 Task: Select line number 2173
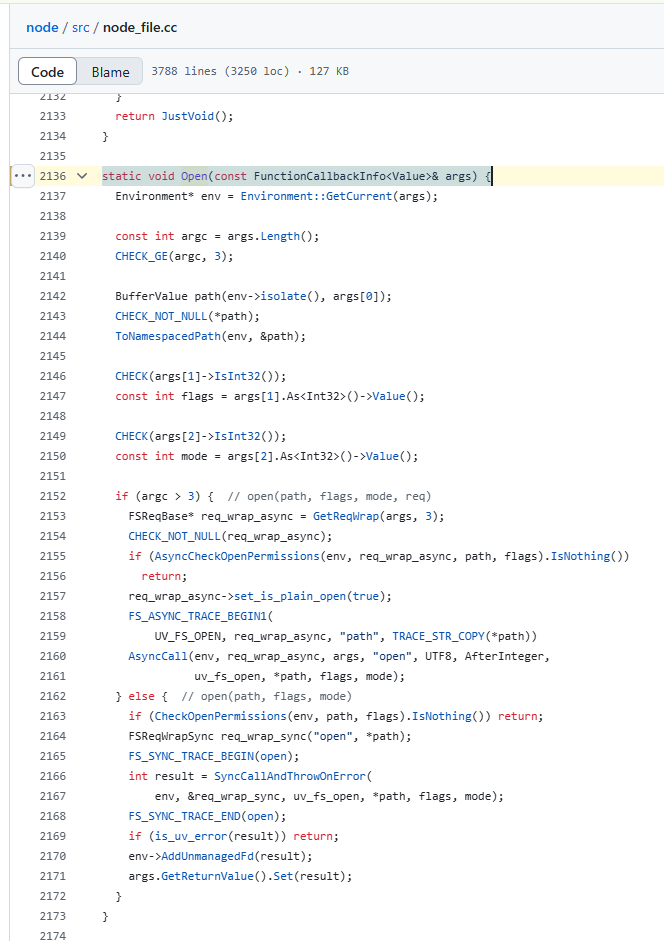[x=53, y=916]
